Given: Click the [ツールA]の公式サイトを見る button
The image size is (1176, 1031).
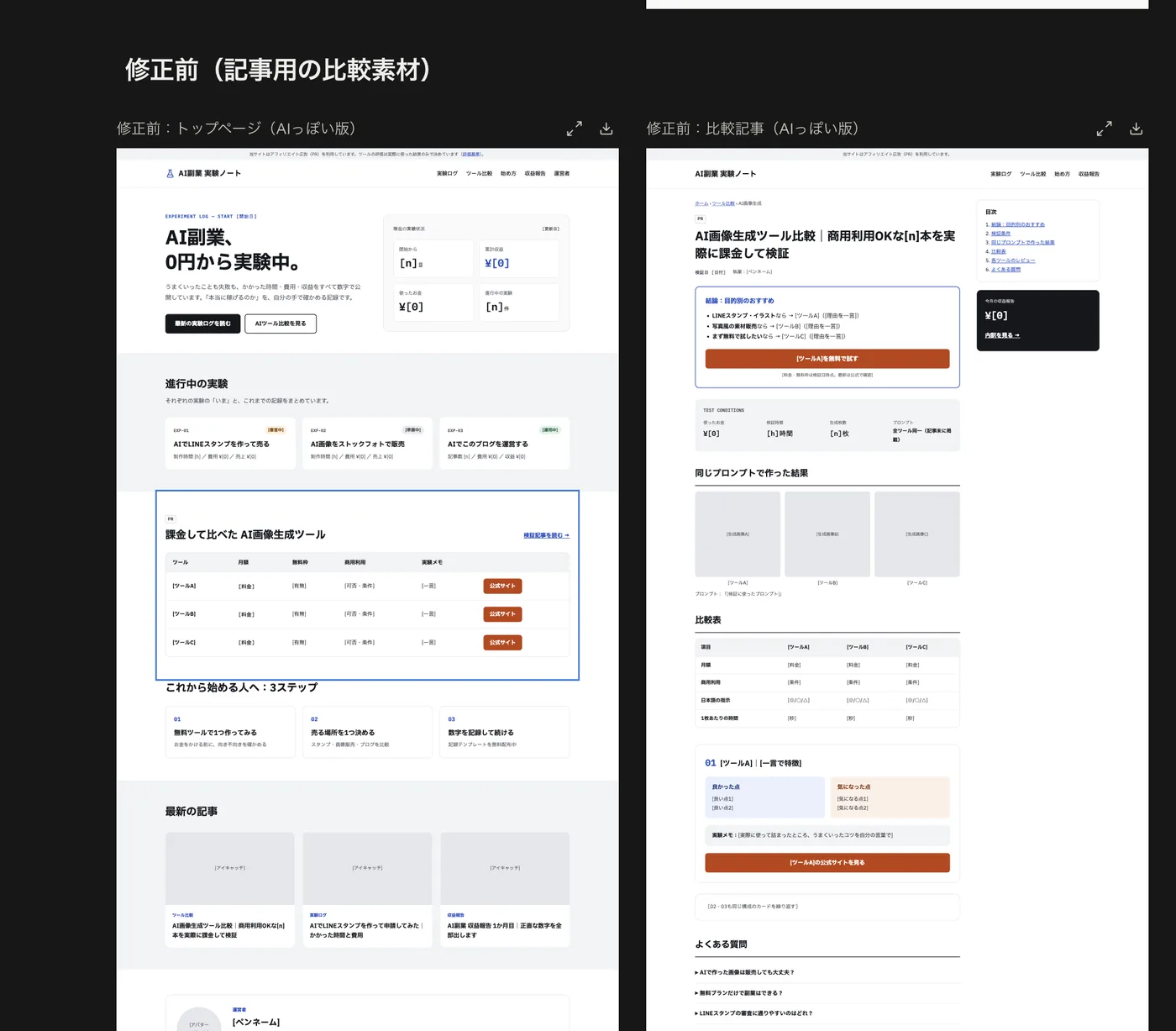Looking at the screenshot, I should click(x=827, y=863).
